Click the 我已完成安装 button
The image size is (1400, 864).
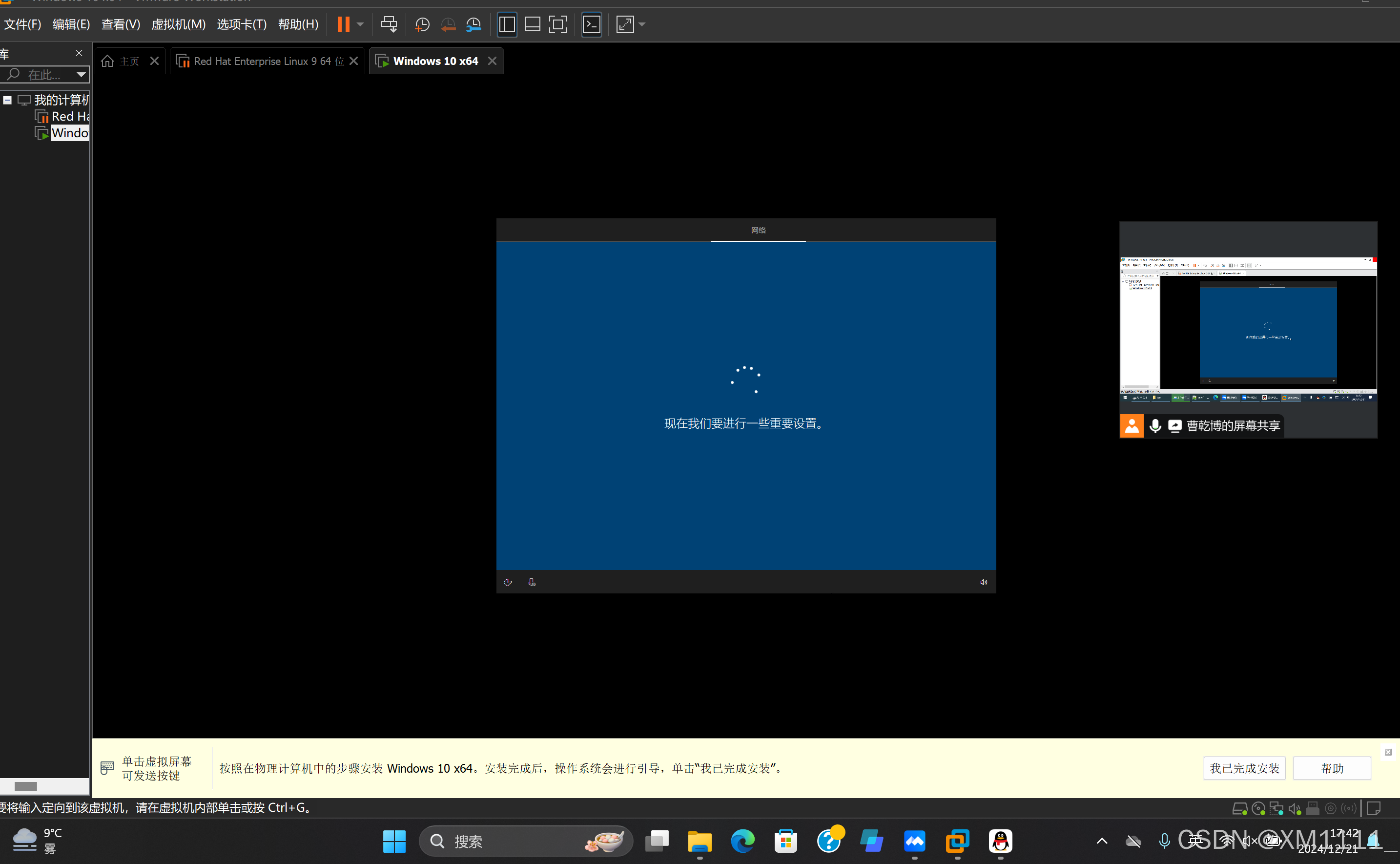pos(1244,769)
